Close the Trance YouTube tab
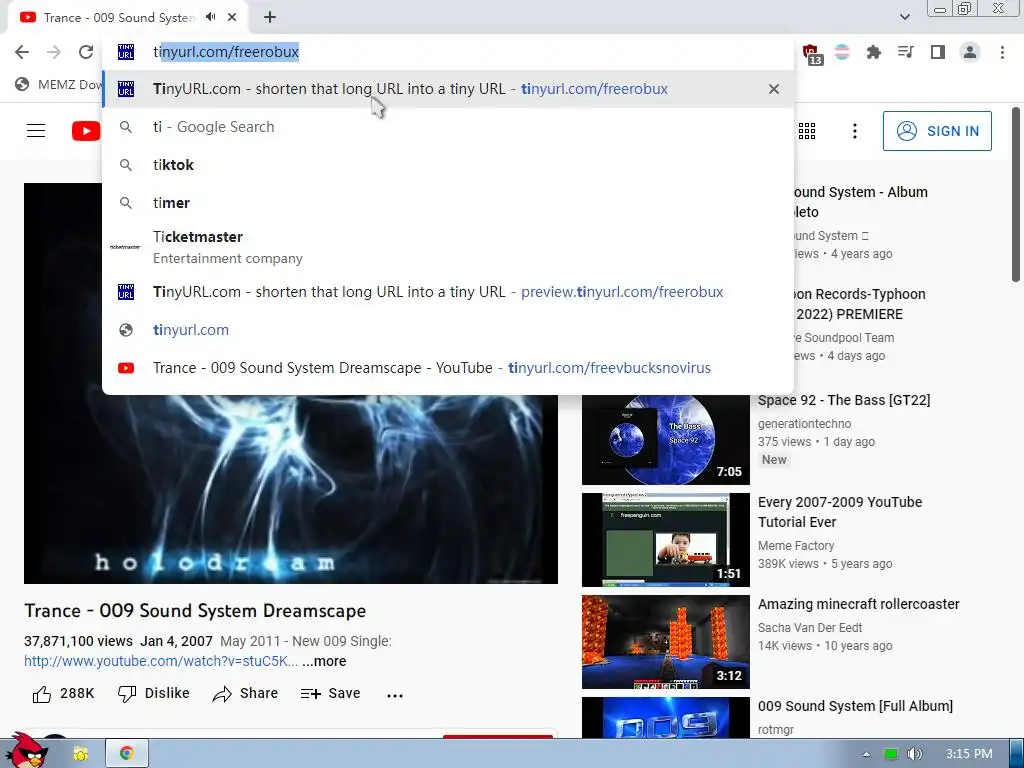Screen dimensions: 1024x768 click(232, 18)
